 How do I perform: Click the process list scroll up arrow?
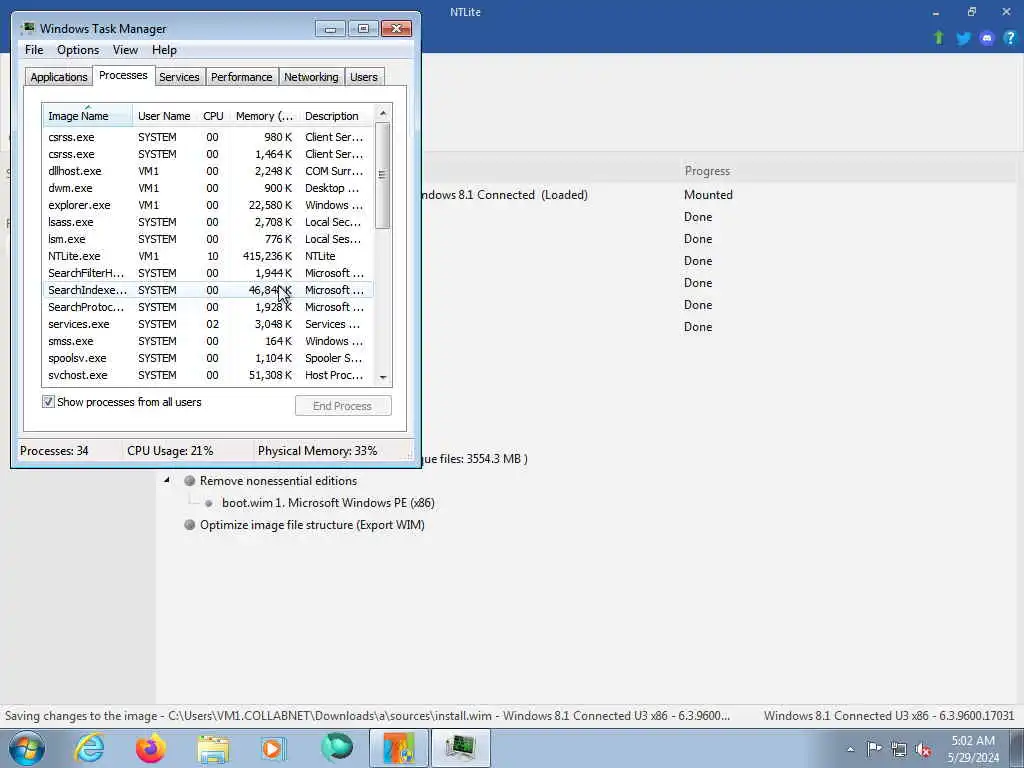click(x=383, y=114)
